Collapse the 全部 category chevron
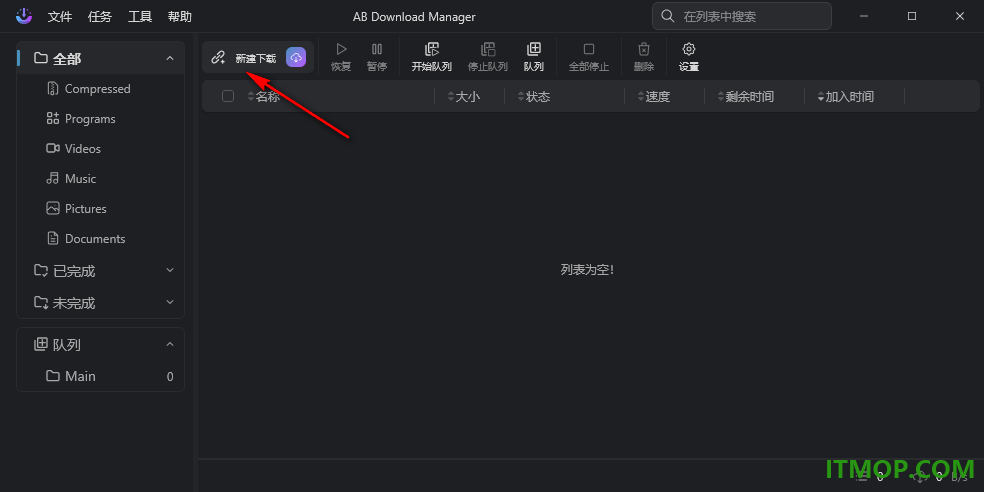This screenshot has width=984, height=492. click(x=169, y=58)
